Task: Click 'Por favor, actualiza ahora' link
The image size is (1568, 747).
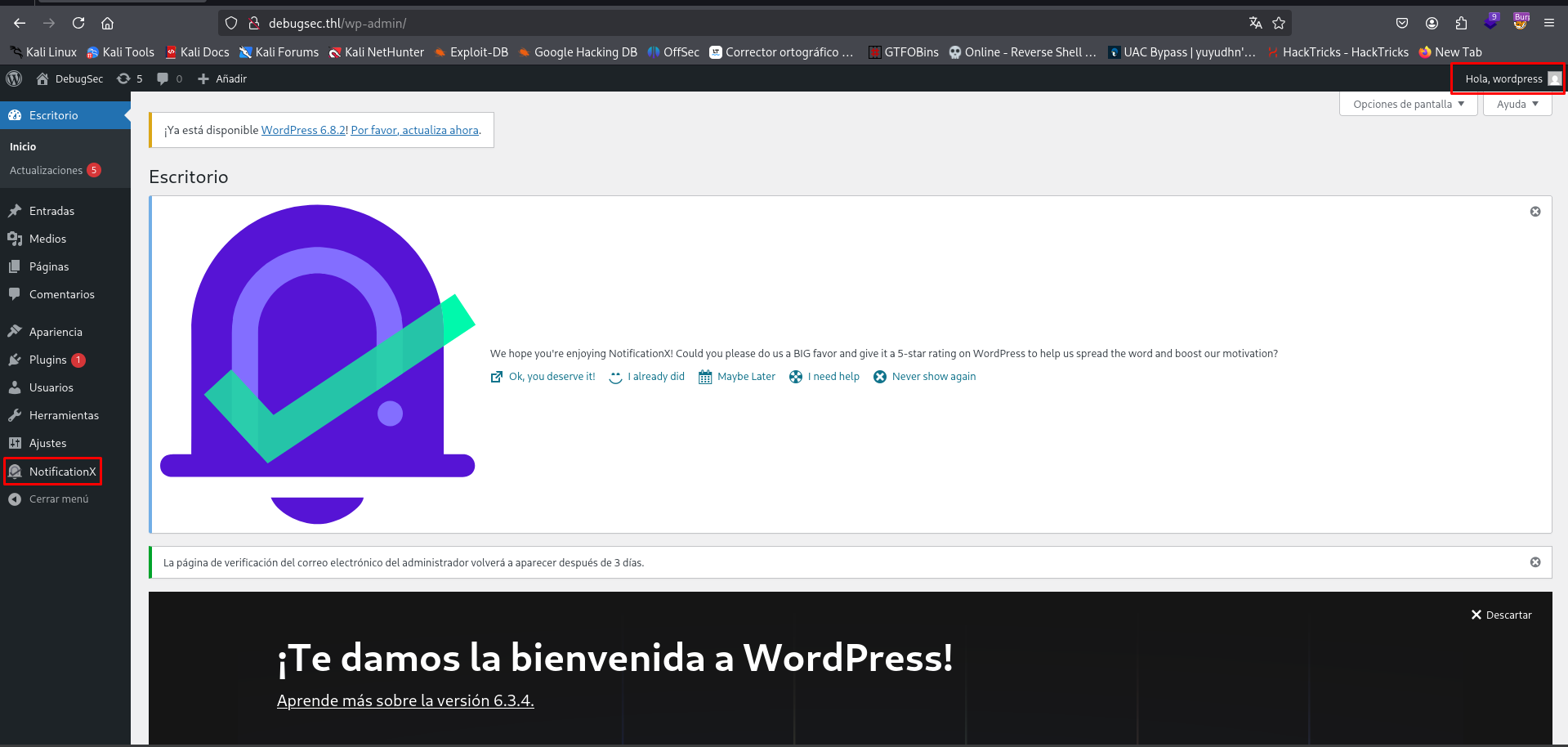Action: click(415, 130)
